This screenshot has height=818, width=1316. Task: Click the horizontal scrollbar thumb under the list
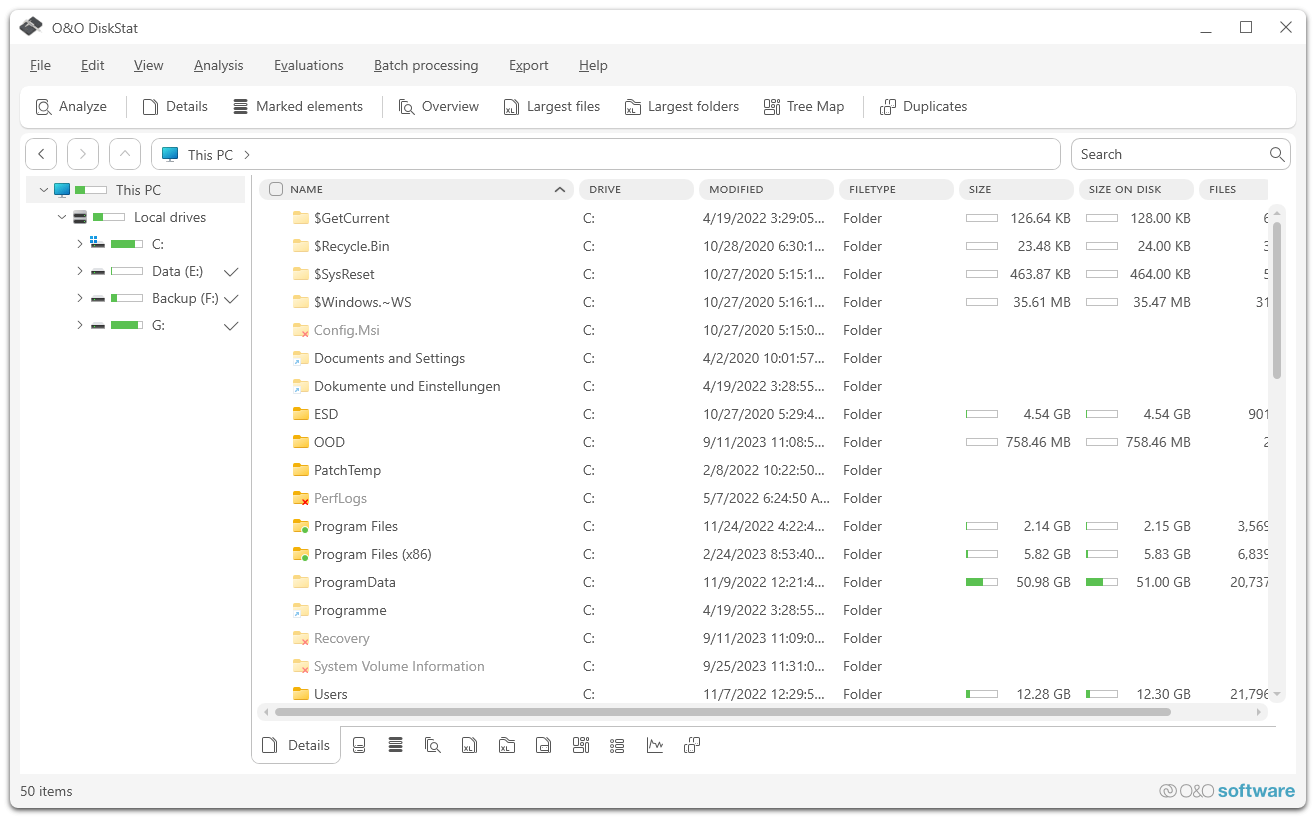pos(722,712)
